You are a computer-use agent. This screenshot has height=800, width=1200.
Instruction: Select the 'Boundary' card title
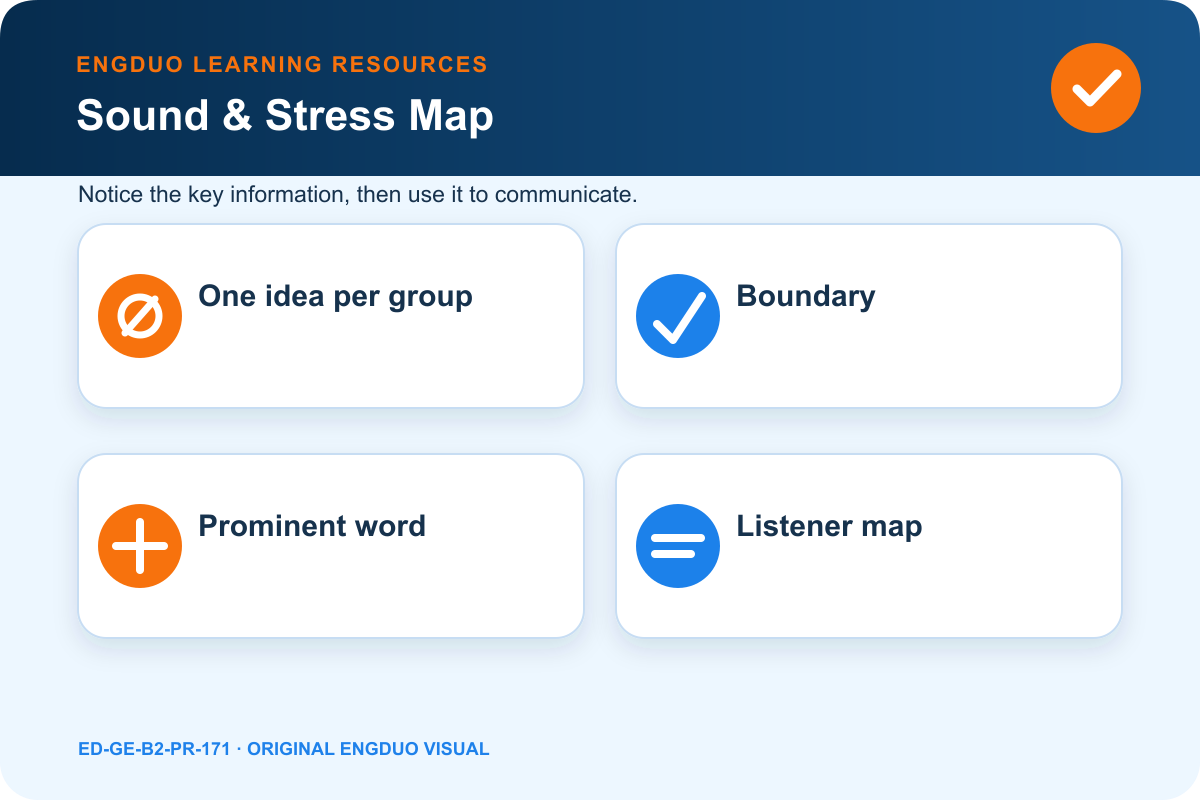806,296
